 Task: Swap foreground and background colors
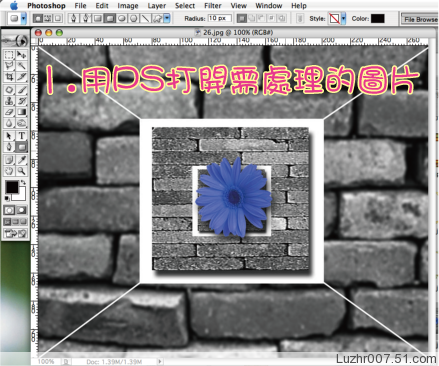[23, 182]
